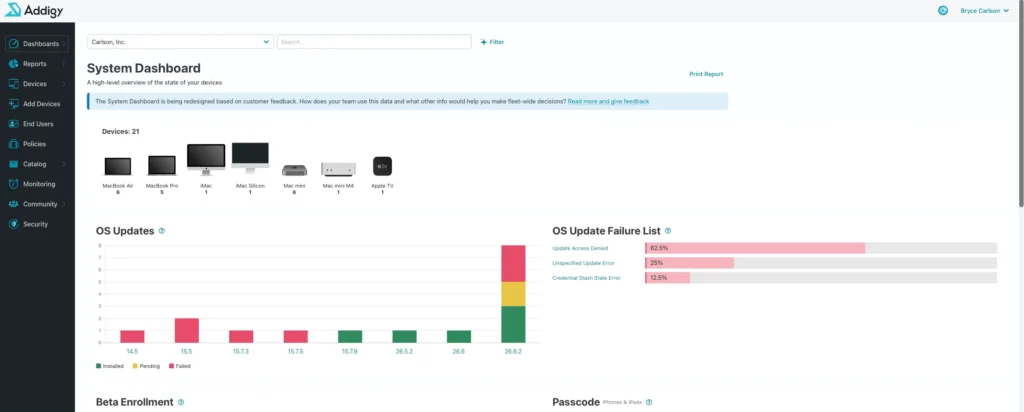This screenshot has height=412, width=1024.
Task: Click the Beta Enrollment help icon
Action: [181, 402]
